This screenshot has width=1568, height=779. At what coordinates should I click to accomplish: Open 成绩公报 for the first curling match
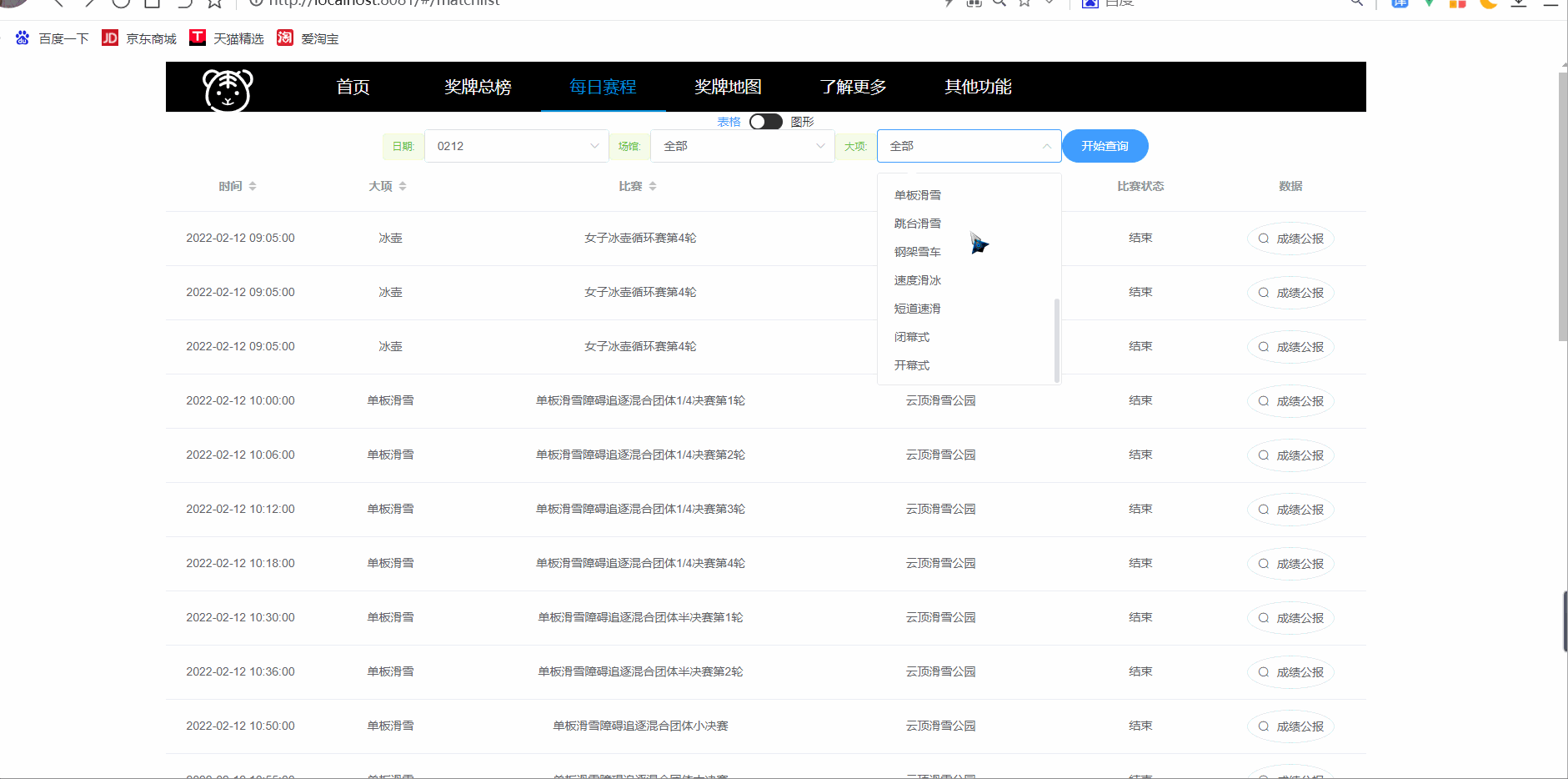coord(1290,238)
